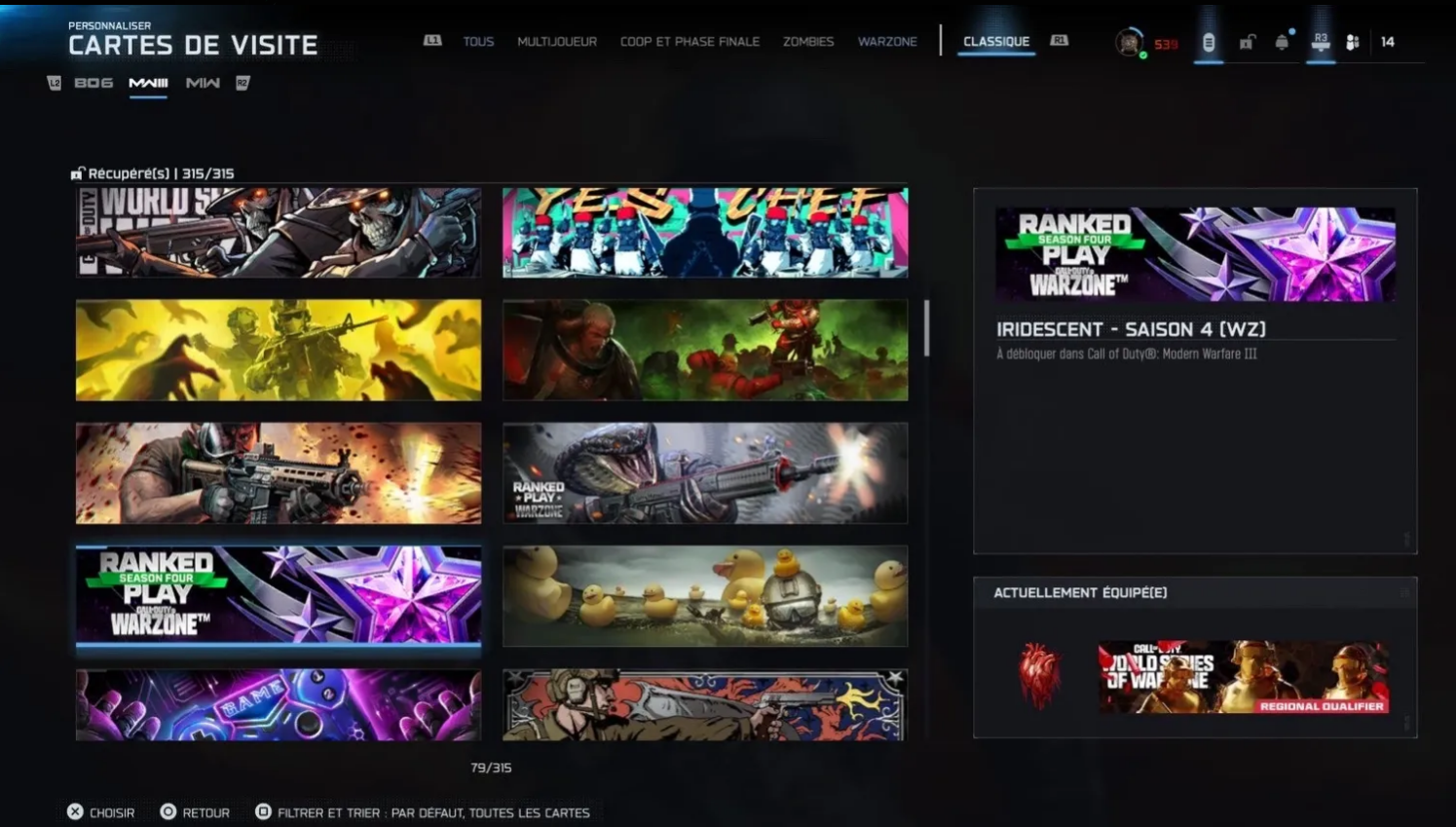The image size is (1456, 827).
Task: Open the player profile avatar icon
Action: pos(1130,43)
